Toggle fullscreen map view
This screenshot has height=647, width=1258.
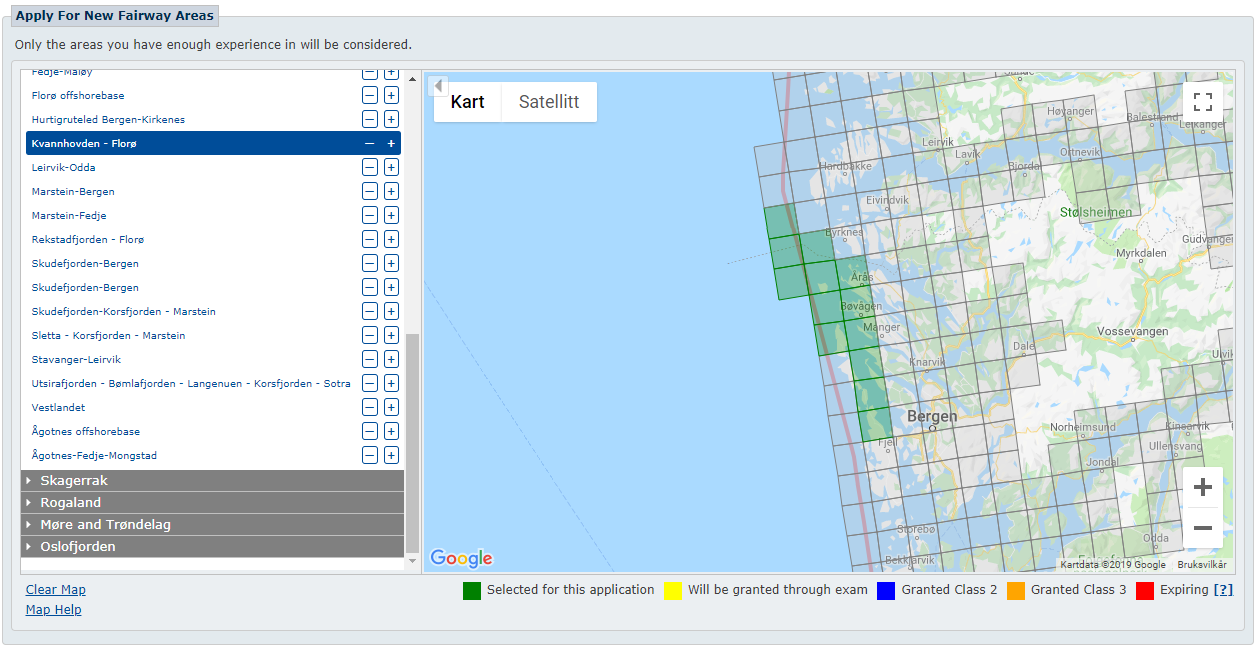(1202, 102)
